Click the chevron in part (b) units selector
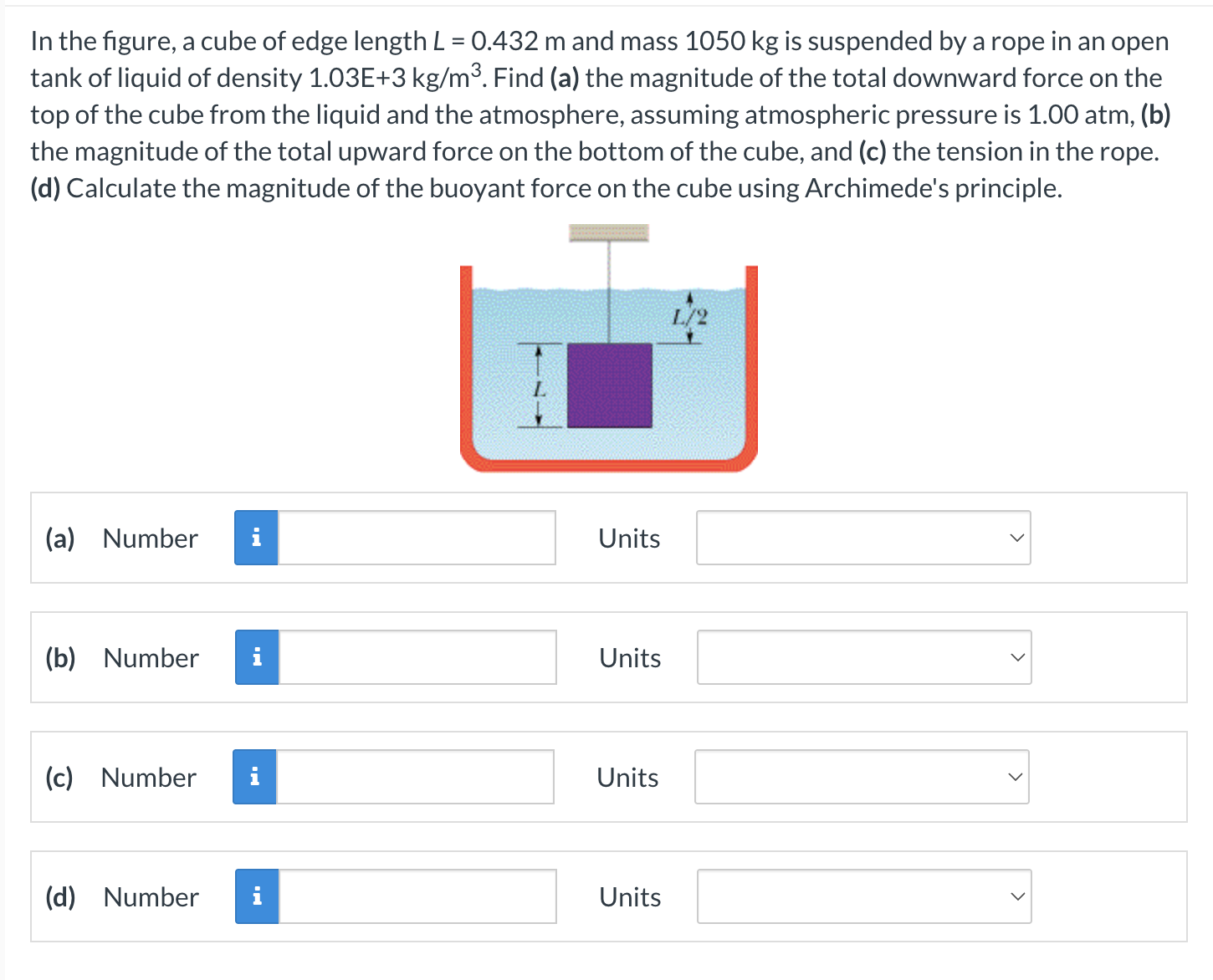The width and height of the screenshot is (1213, 980). [1016, 657]
